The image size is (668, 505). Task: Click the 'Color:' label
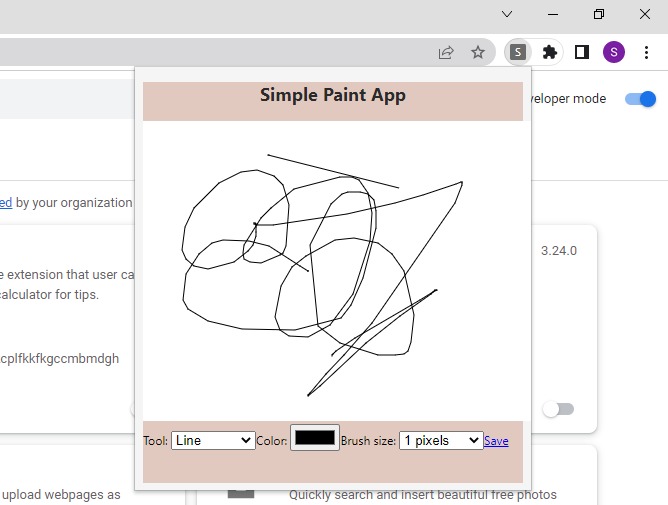(271, 441)
